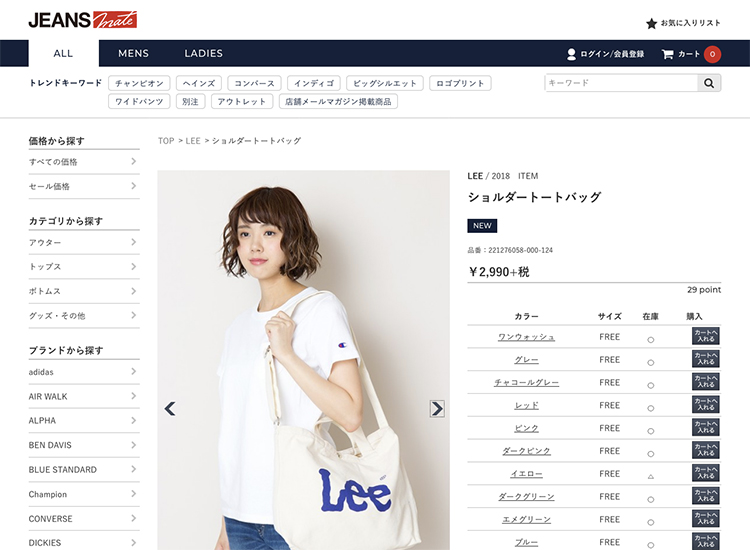Open the Champion brand category
The width and height of the screenshot is (750, 550).
(x=84, y=494)
